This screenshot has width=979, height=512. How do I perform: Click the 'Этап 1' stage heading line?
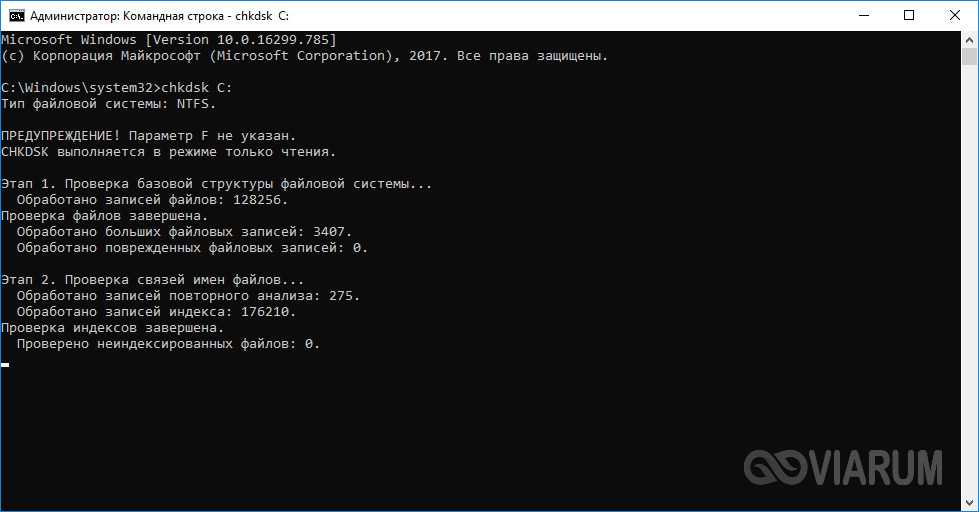tap(217, 184)
